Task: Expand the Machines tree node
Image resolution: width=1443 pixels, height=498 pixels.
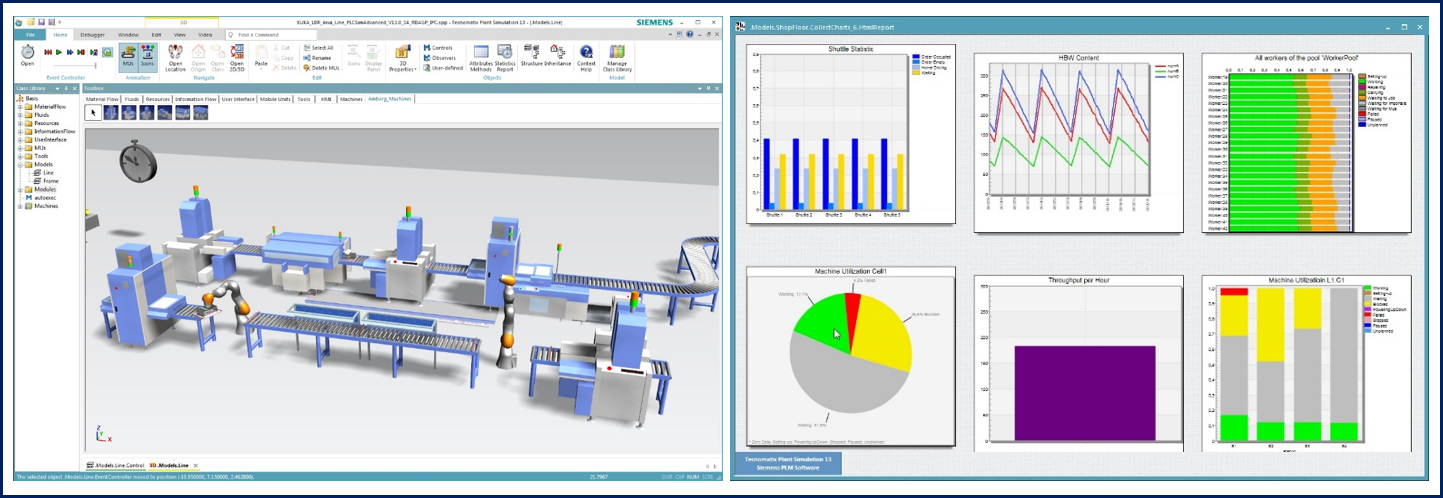Action: tap(19, 206)
